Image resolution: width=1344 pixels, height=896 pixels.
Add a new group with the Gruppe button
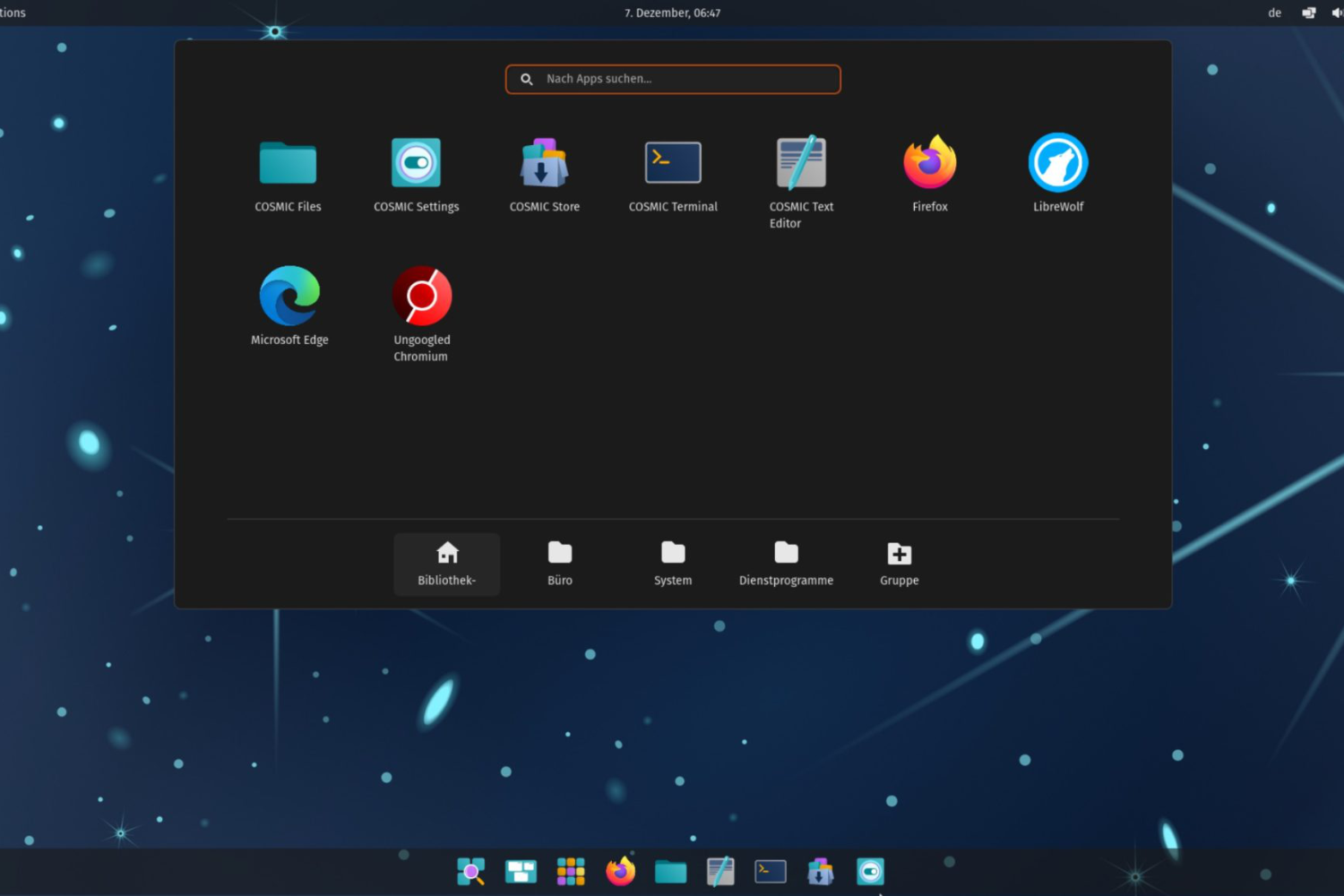click(900, 564)
